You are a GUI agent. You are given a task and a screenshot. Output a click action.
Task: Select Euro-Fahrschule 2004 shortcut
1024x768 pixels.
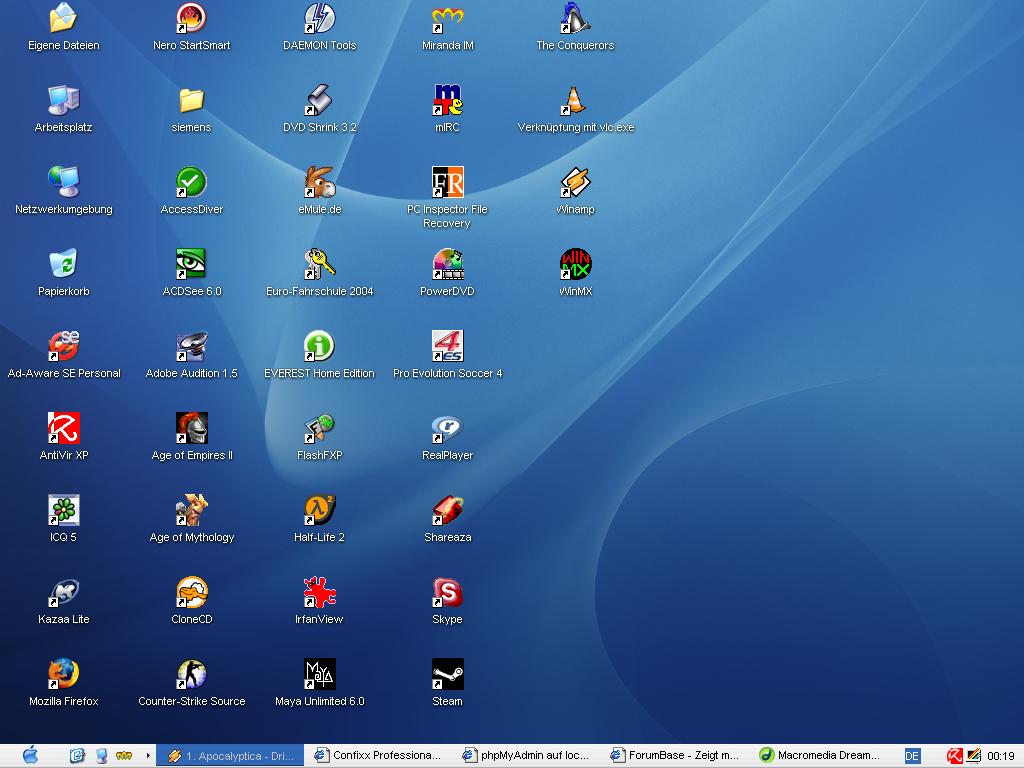(319, 264)
